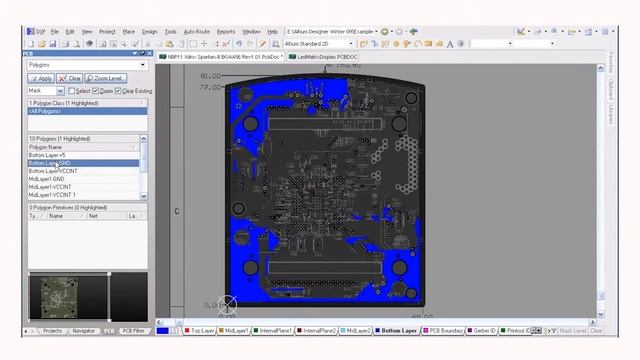Image resolution: width=640 pixels, height=360 pixels.
Task: Click the home tree icon in navigation bar
Action: pos(413,31)
